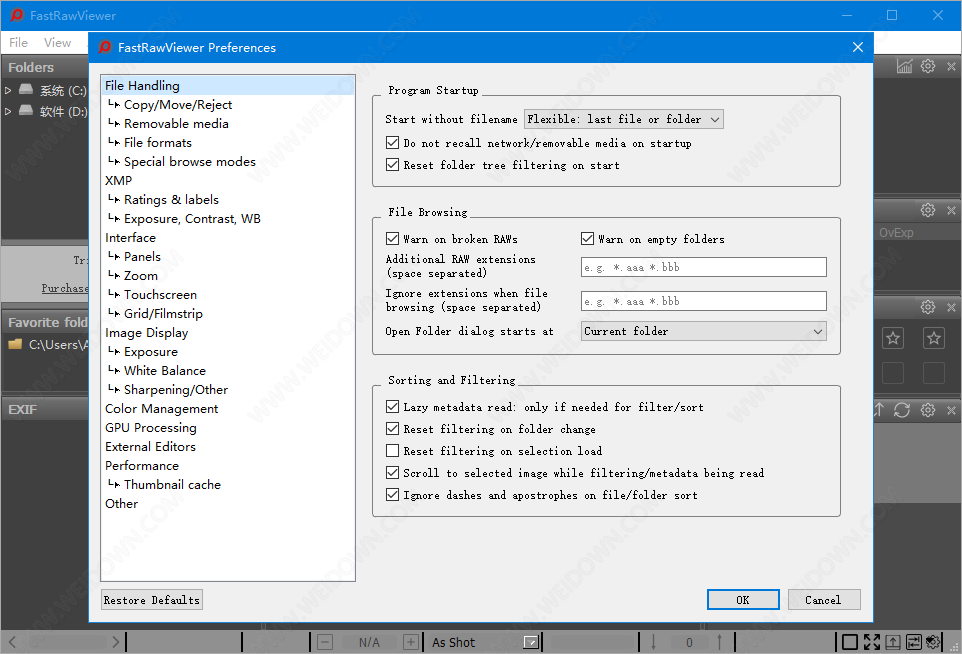Click the histogram chart icon in the top-right panel

click(x=904, y=66)
